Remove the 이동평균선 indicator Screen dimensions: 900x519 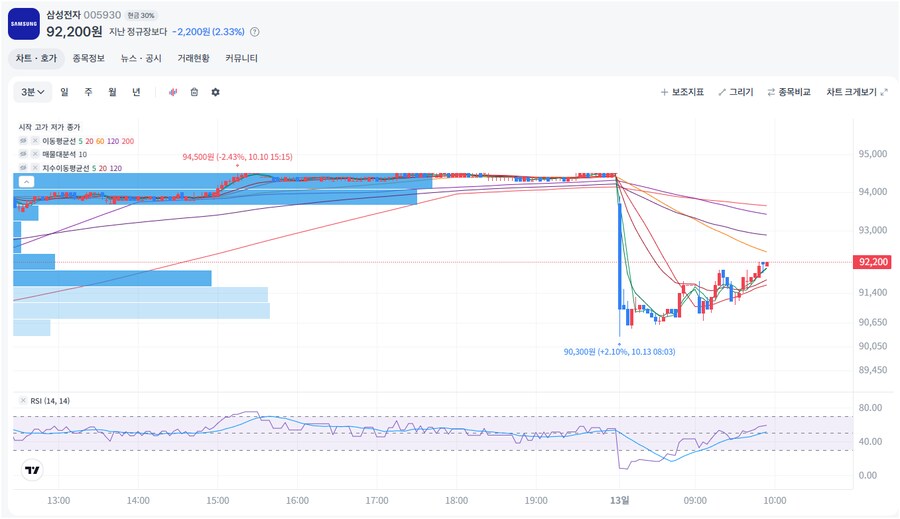35,141
